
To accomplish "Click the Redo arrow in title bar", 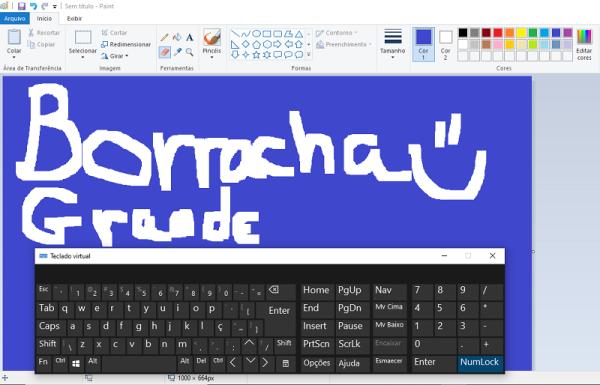I will 45,6.
